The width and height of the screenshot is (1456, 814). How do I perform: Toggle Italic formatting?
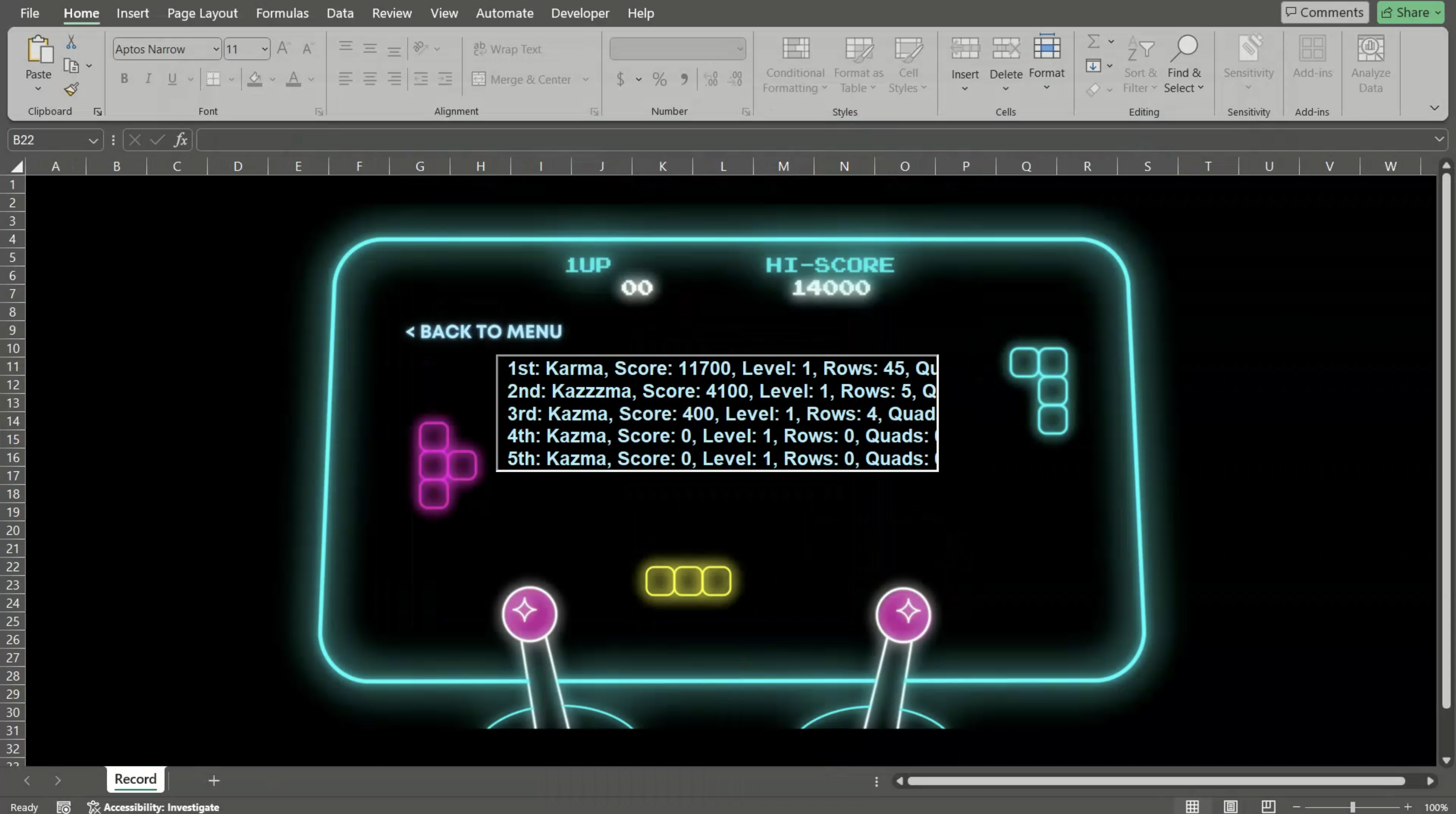coord(148,79)
